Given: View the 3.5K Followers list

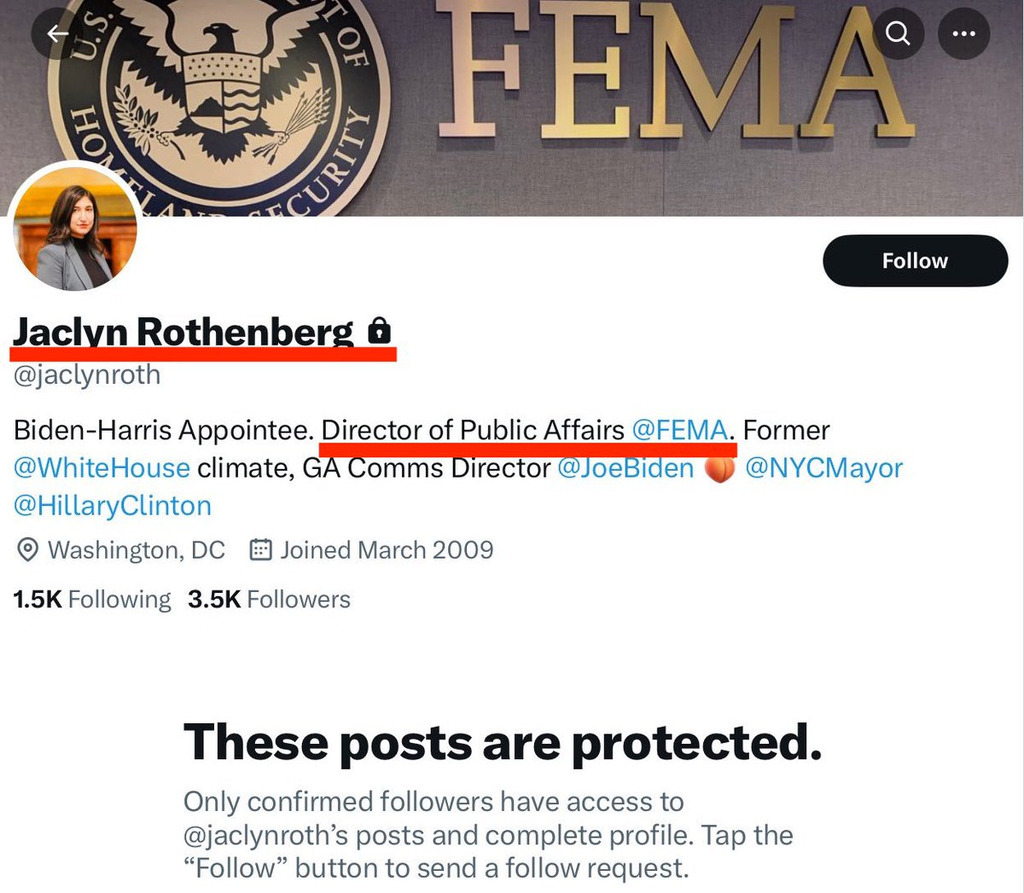Looking at the screenshot, I should pyautogui.click(x=269, y=600).
